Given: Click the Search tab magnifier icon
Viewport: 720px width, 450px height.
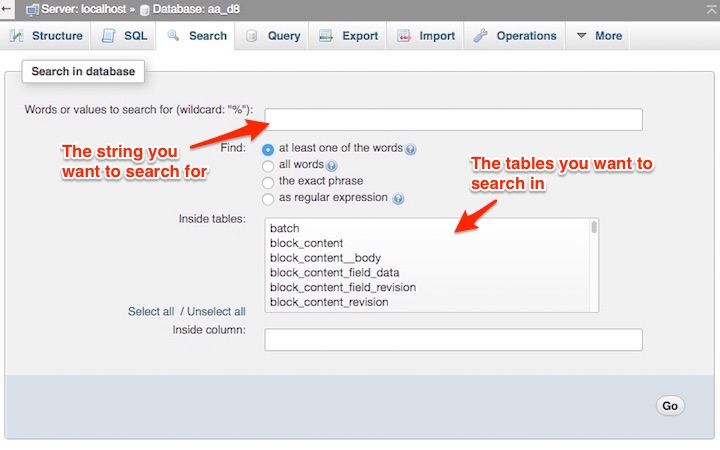Looking at the screenshot, I should click(x=173, y=35).
